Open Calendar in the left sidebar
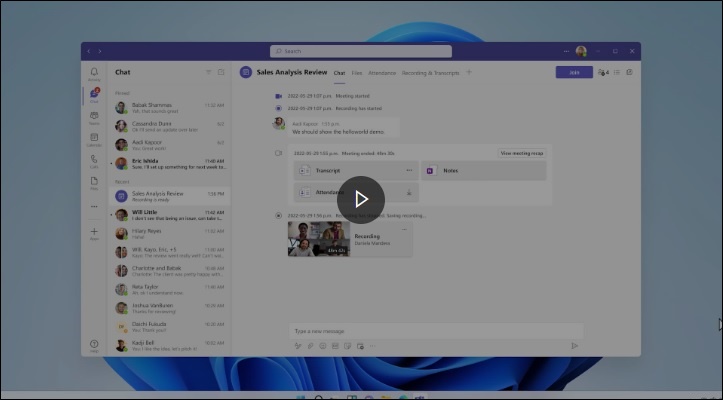This screenshot has width=723, height=400. click(x=94, y=140)
